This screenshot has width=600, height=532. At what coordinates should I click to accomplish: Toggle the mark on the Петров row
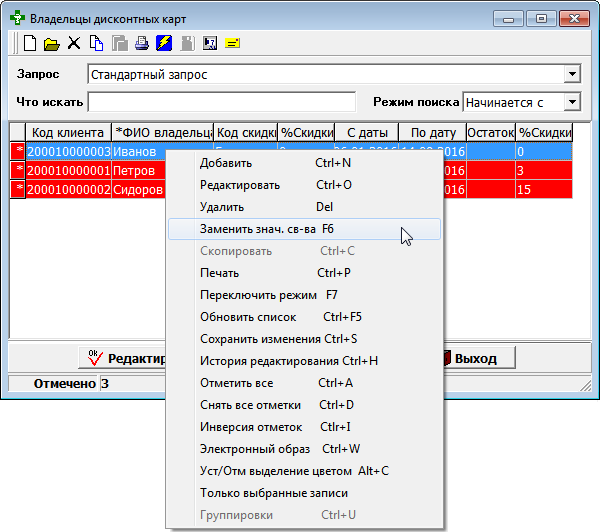(x=17, y=171)
